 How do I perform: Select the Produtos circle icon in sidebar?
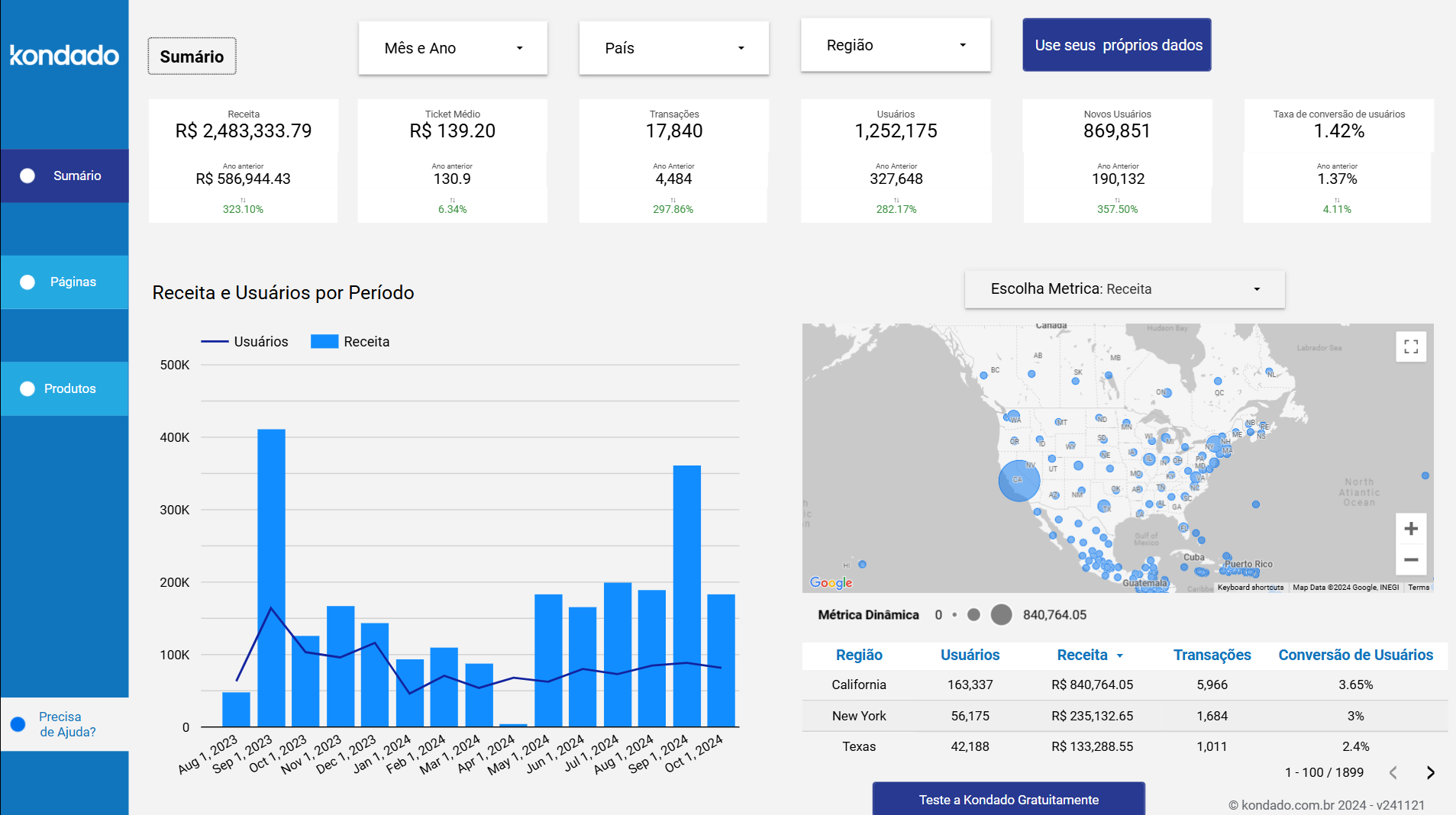pos(27,388)
